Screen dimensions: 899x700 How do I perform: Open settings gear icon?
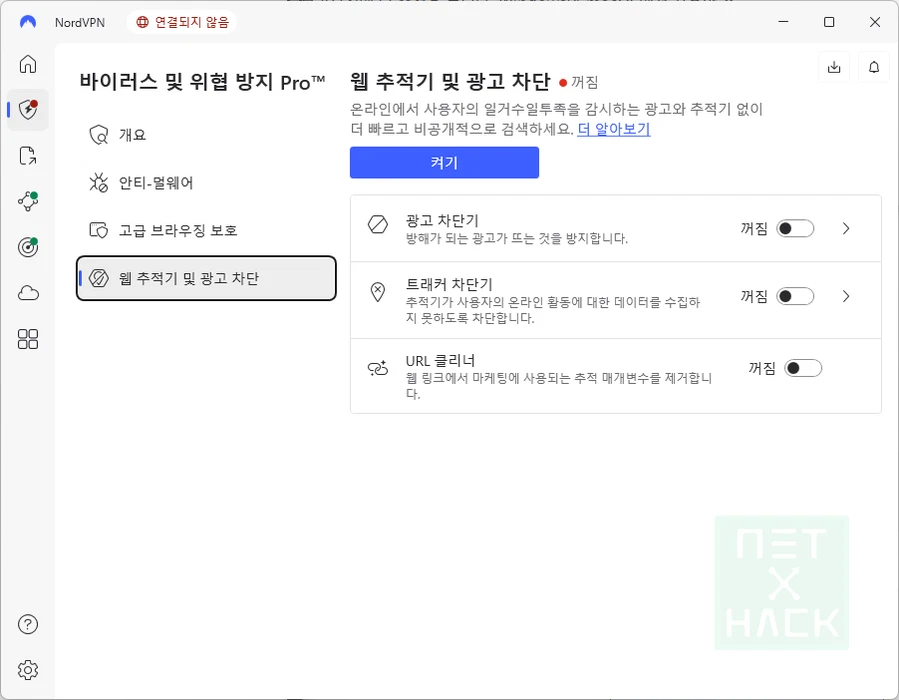pyautogui.click(x=28, y=669)
